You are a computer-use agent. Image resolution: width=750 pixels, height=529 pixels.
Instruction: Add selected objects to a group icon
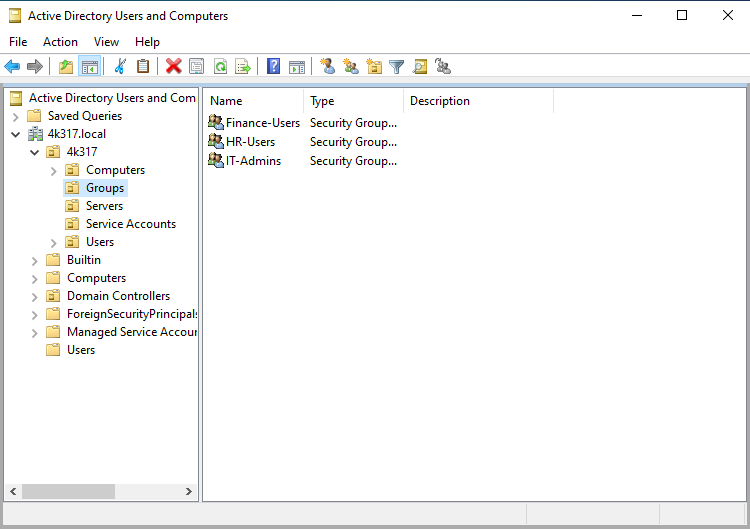[x=443, y=66]
